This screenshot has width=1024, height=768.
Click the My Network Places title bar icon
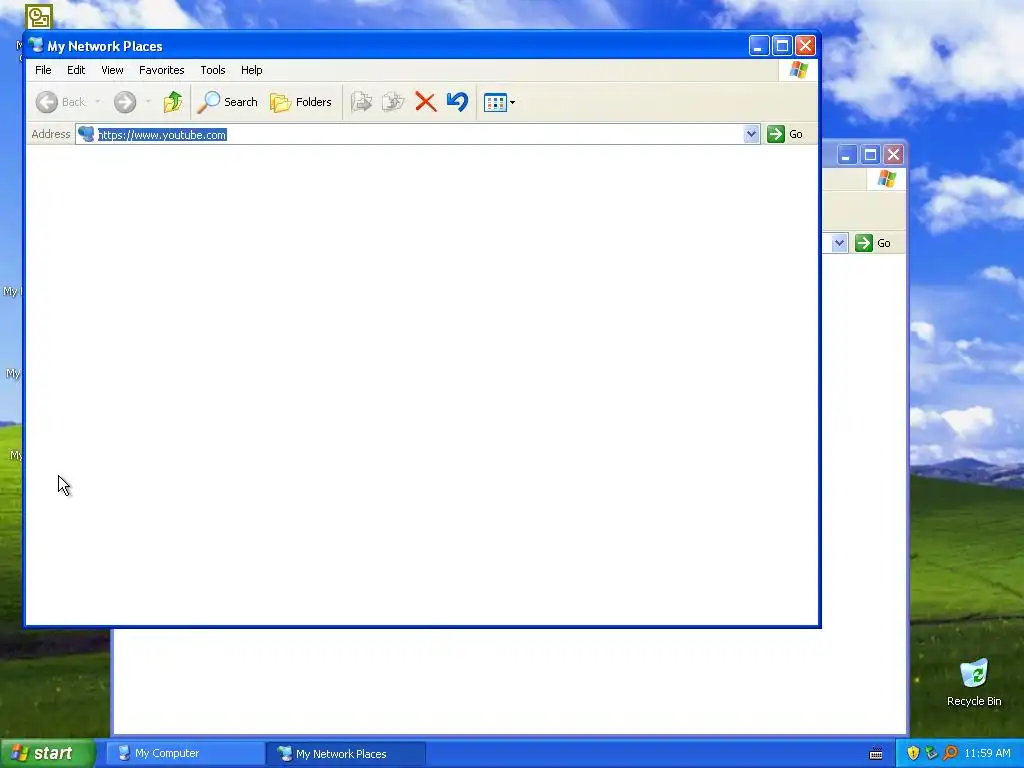coord(36,45)
